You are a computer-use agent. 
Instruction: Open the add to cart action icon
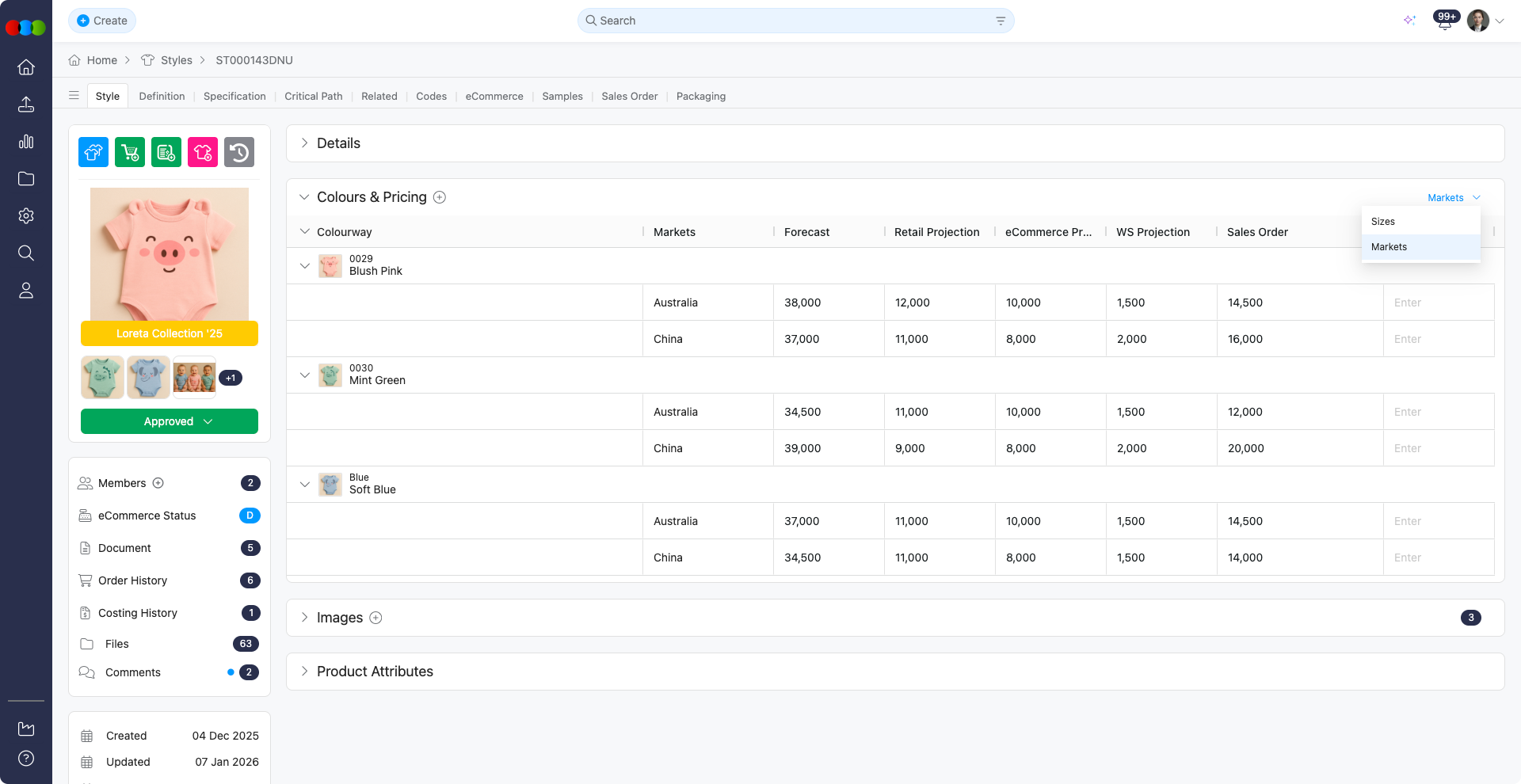click(x=129, y=152)
